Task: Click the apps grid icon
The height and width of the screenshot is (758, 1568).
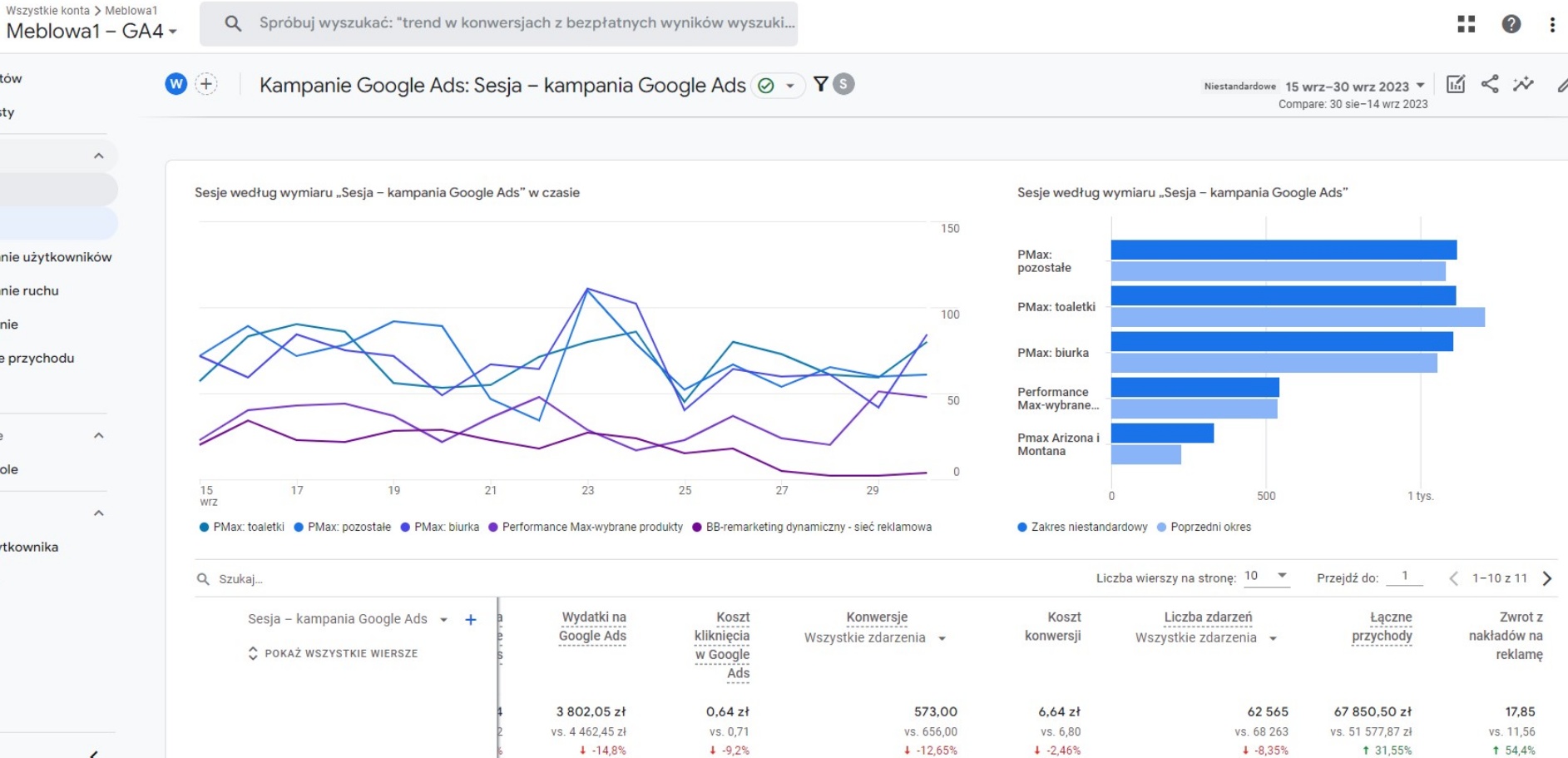Action: coord(1466,24)
